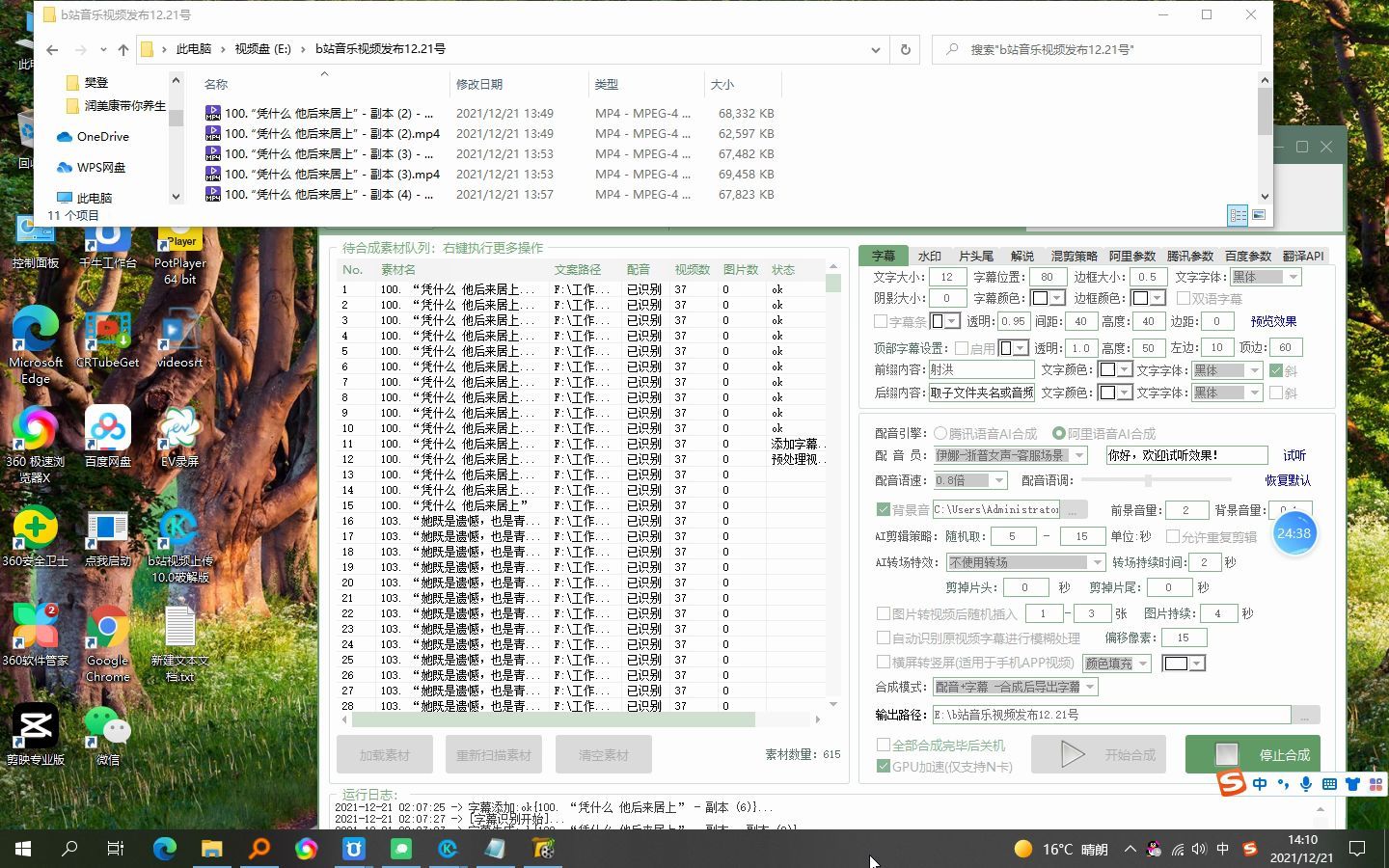Go up one folder level in Explorer
The height and width of the screenshot is (868, 1389).
(x=123, y=49)
